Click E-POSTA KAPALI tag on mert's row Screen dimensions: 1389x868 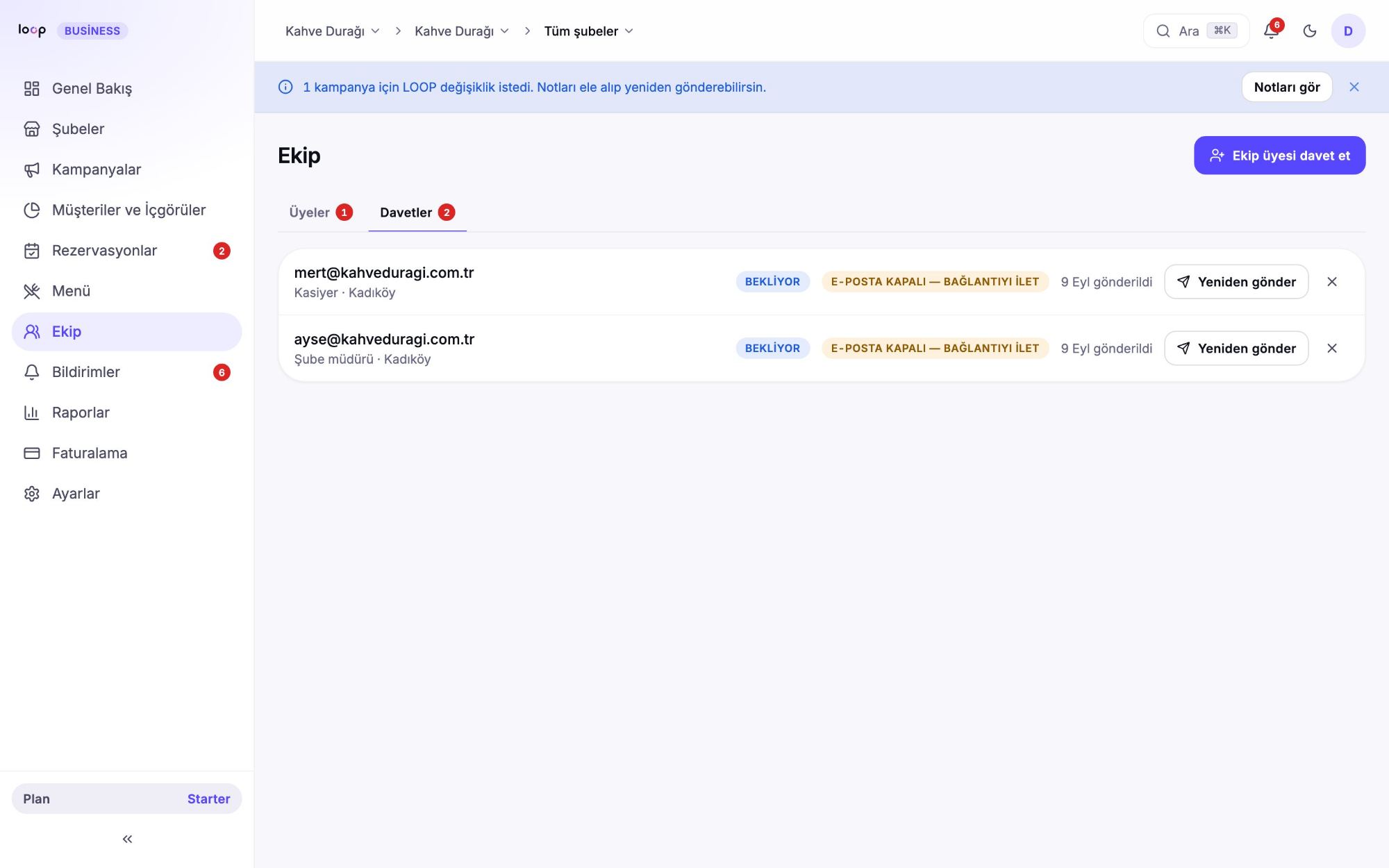click(x=935, y=282)
